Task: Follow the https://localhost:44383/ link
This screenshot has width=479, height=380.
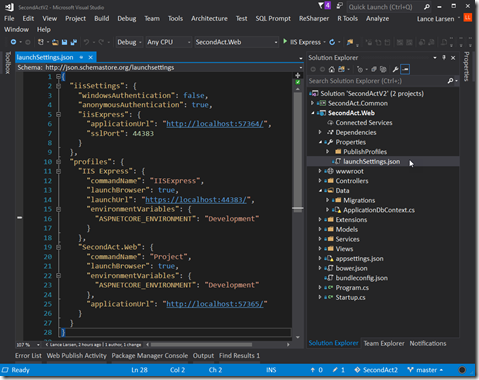Action: pyautogui.click(x=196, y=200)
